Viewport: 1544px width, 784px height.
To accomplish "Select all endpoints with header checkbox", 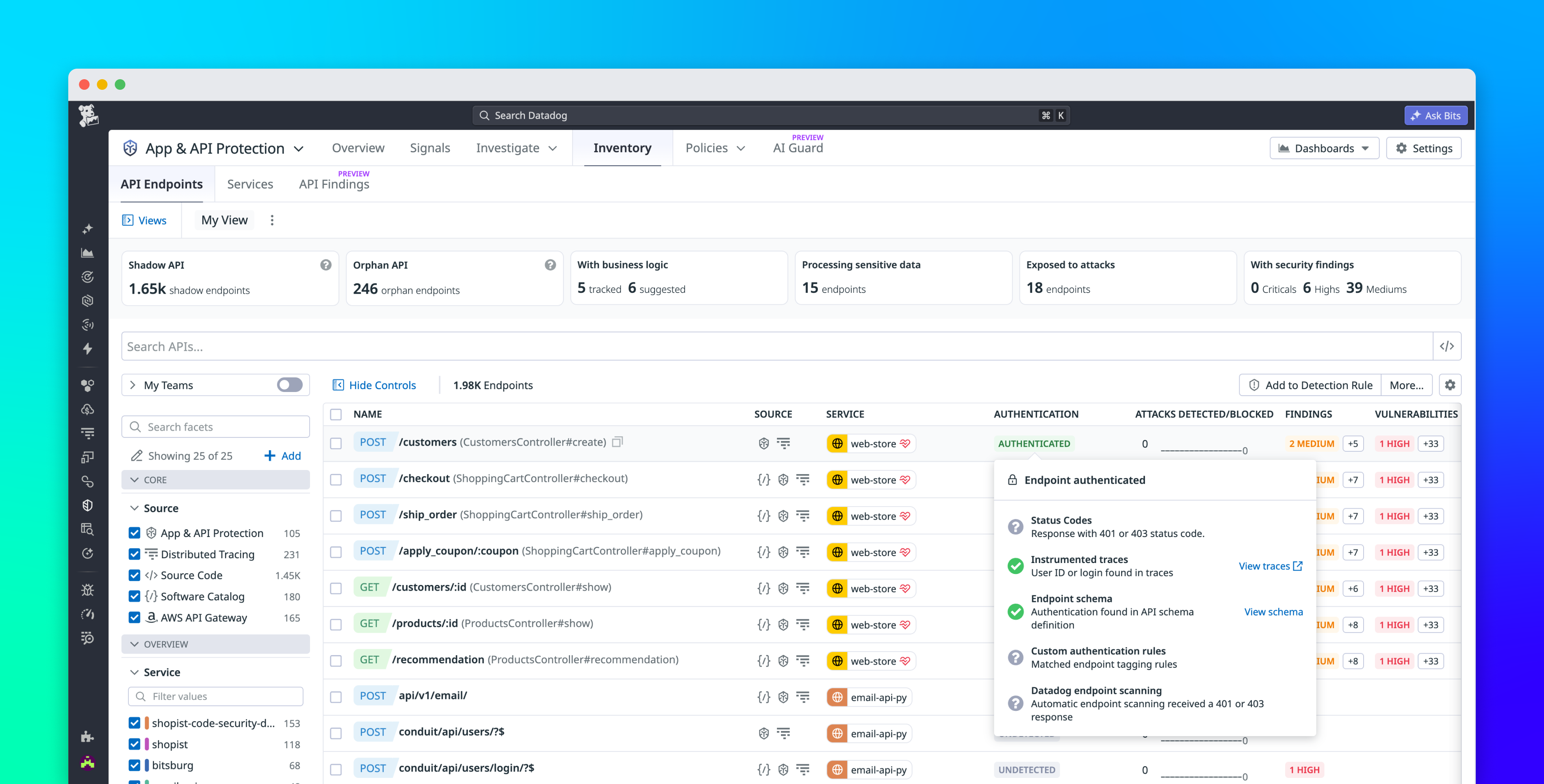I will pos(336,414).
